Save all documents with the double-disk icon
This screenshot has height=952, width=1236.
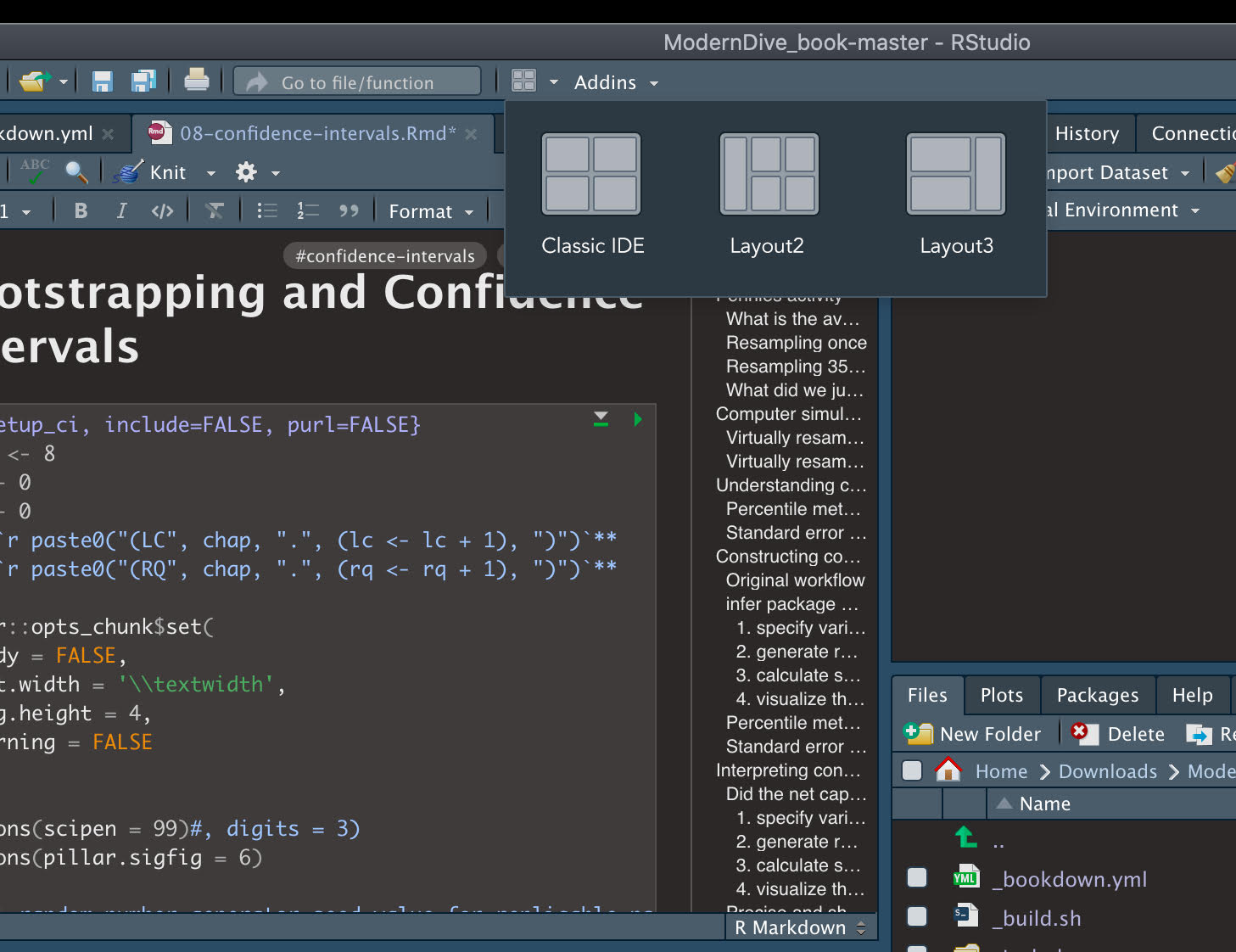pos(143,81)
